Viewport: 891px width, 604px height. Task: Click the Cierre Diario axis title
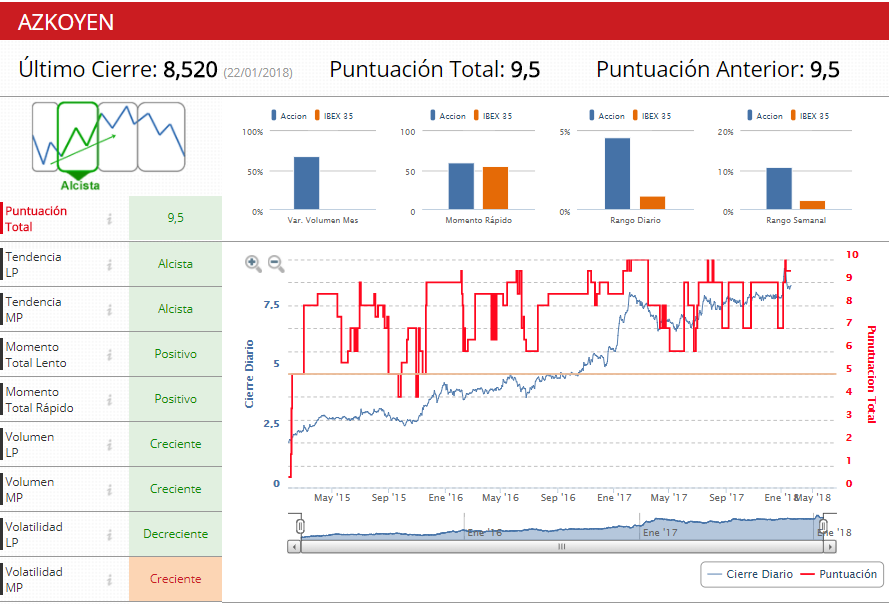[249, 374]
